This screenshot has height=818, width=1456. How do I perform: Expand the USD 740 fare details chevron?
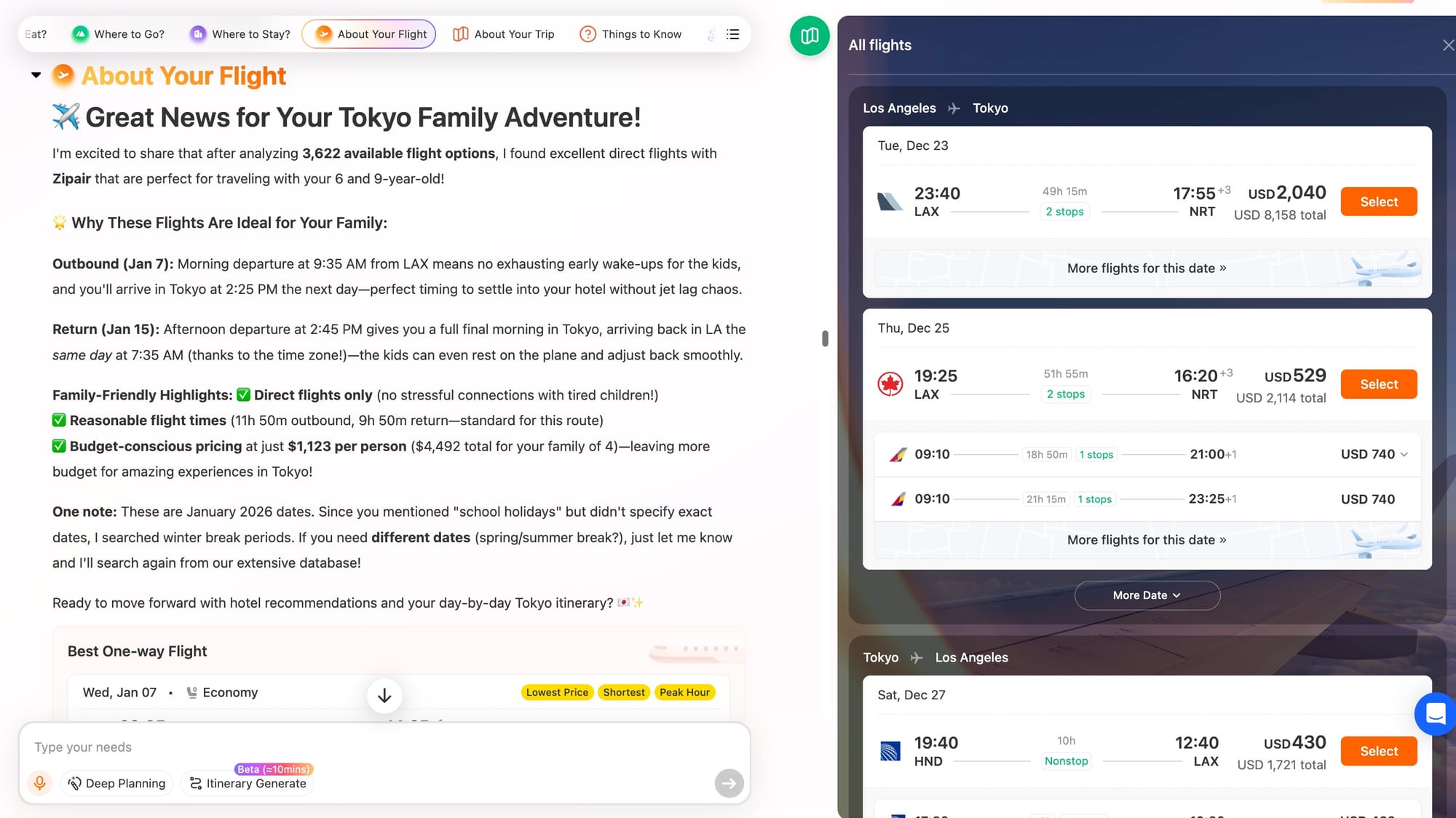tap(1404, 453)
